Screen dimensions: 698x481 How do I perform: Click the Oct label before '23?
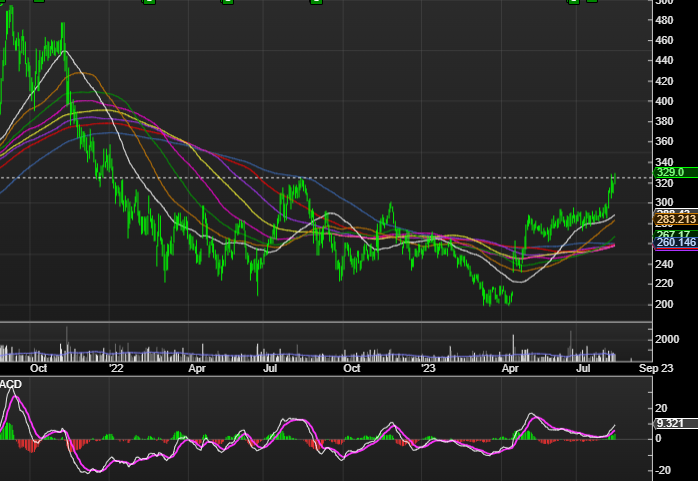[352, 368]
